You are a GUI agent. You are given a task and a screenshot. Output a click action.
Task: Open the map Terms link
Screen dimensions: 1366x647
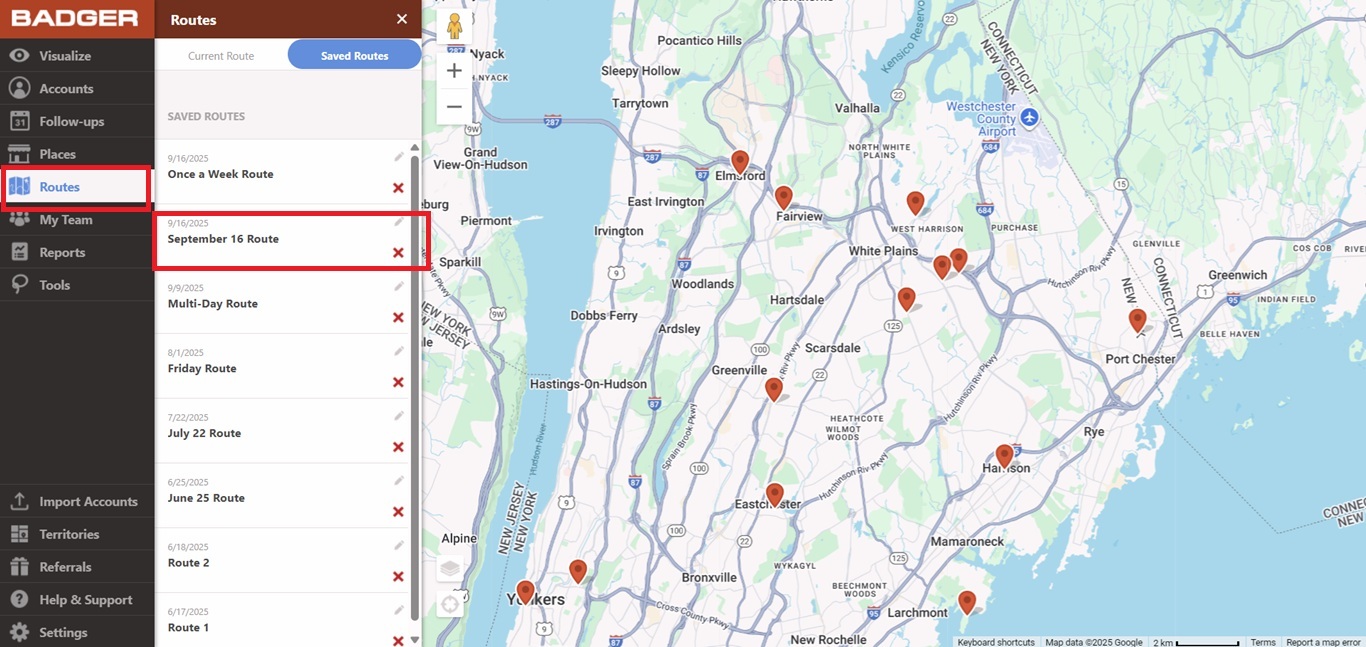(x=1263, y=642)
